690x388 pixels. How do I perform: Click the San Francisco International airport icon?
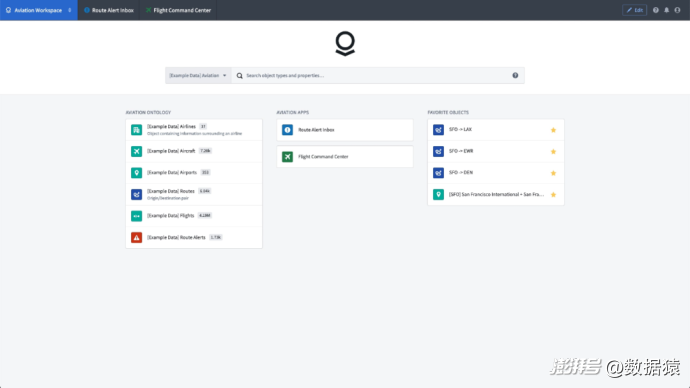[x=438, y=194]
